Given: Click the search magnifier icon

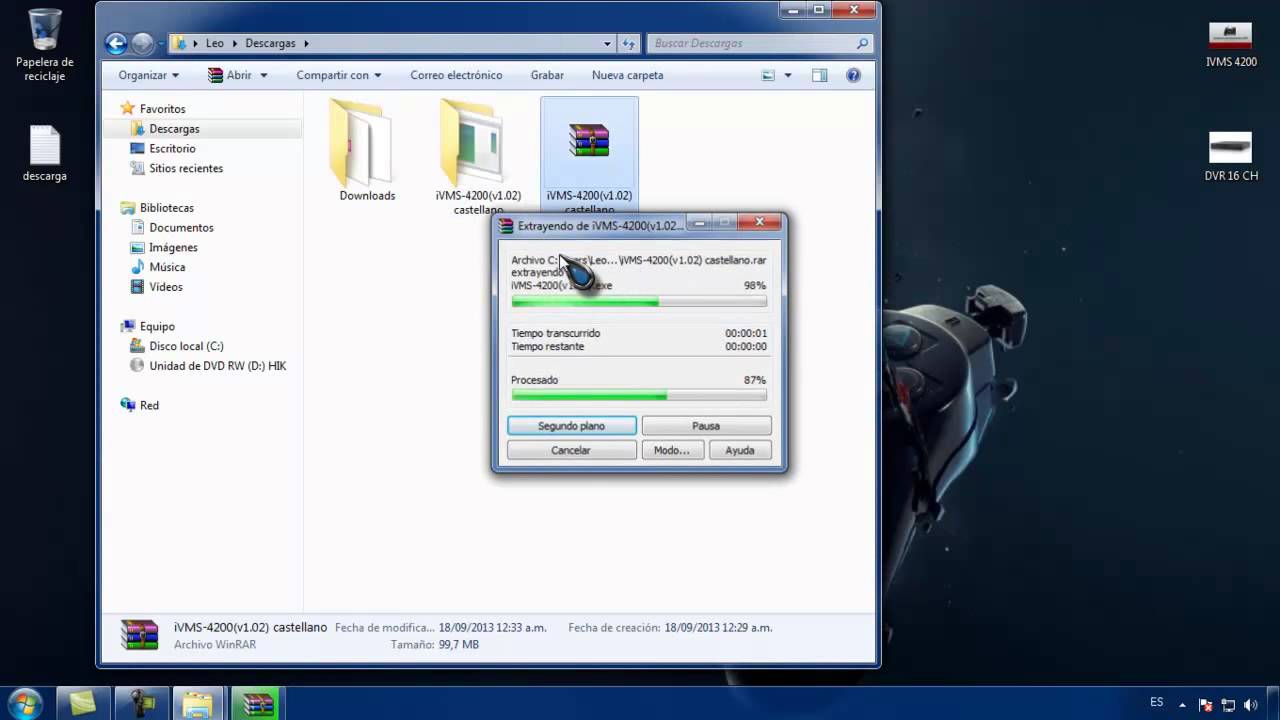Looking at the screenshot, I should (x=862, y=44).
